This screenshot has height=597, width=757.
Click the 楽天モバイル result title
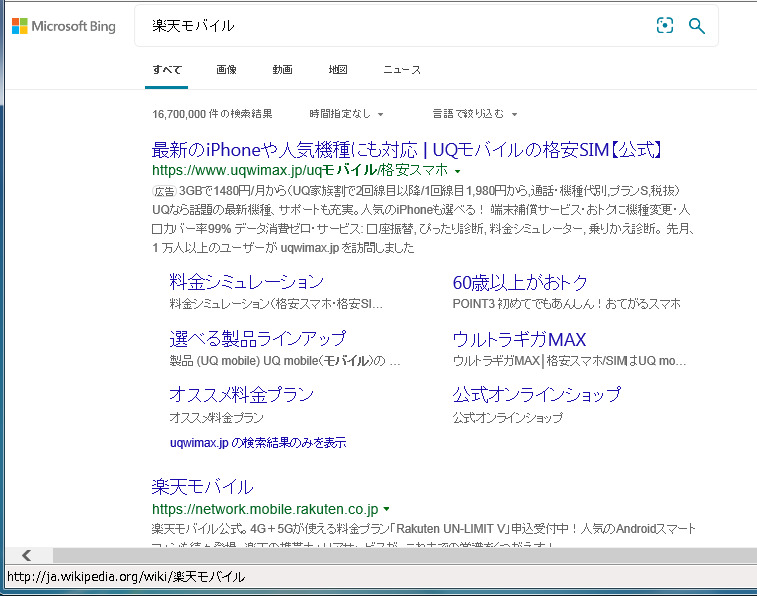pyautogui.click(x=202, y=487)
